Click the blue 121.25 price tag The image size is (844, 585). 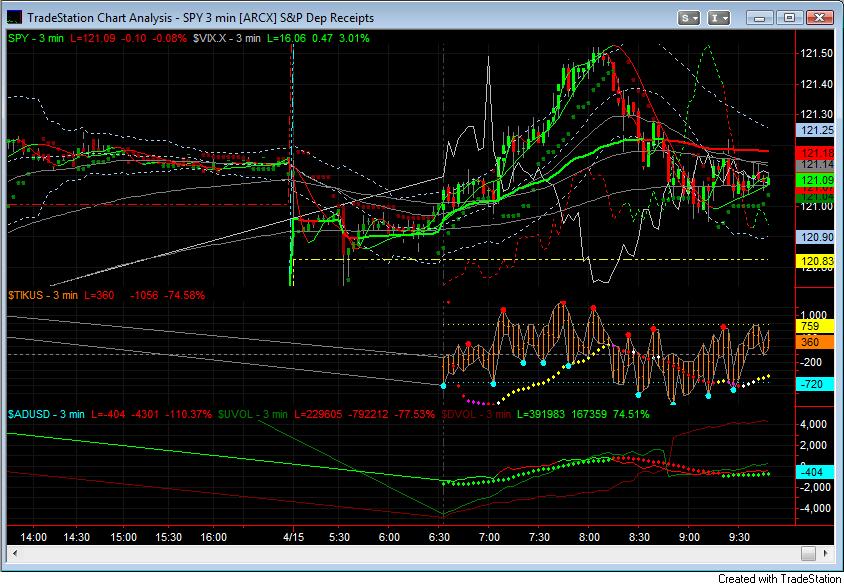[815, 130]
